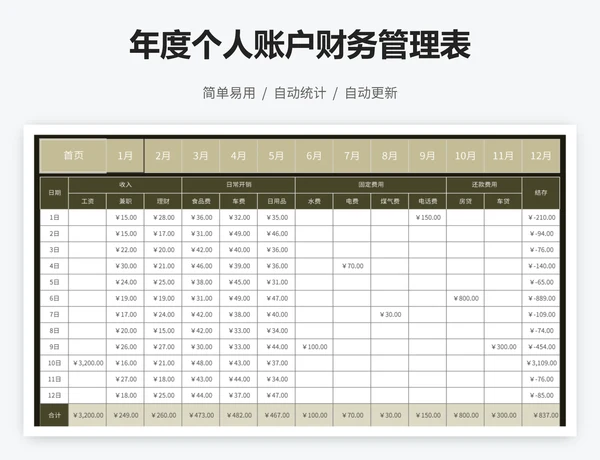The image size is (600, 460).
Task: Go to the 4月 tab
Action: (x=238, y=156)
